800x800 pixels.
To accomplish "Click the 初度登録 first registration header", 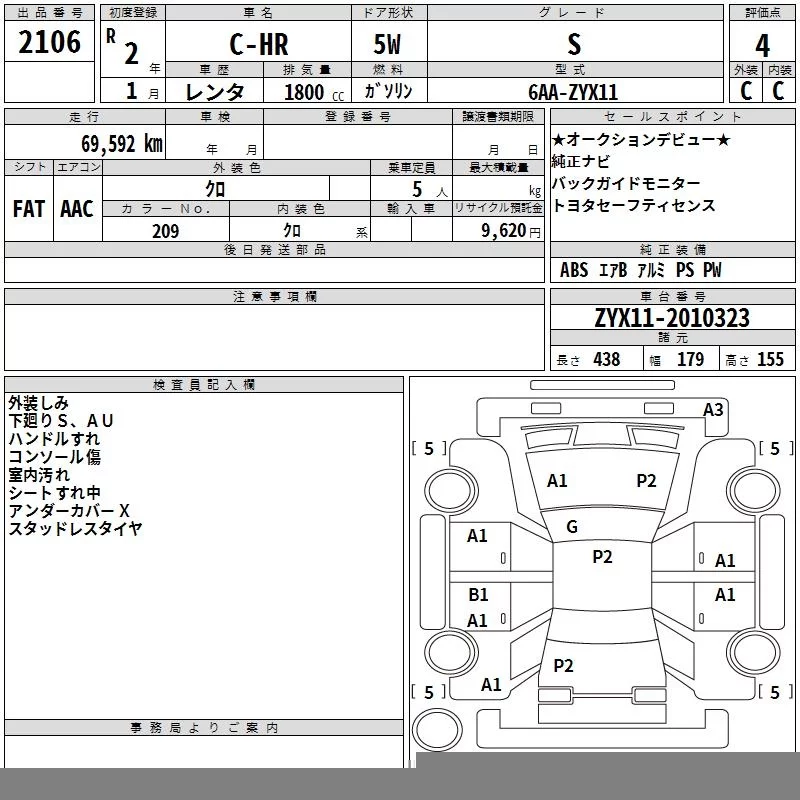I will click(x=133, y=13).
